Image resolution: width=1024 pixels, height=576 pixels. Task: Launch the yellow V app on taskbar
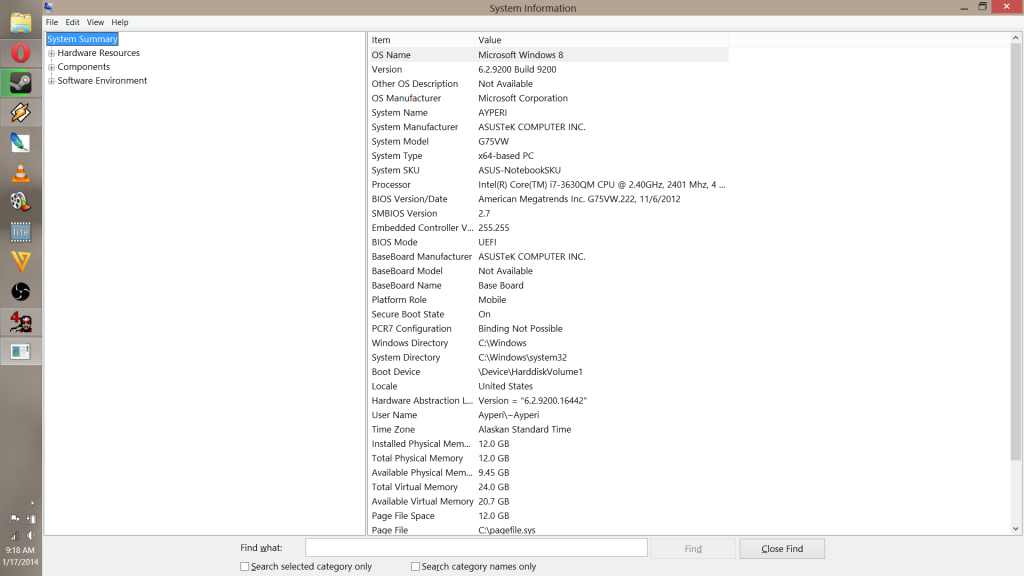(20, 262)
